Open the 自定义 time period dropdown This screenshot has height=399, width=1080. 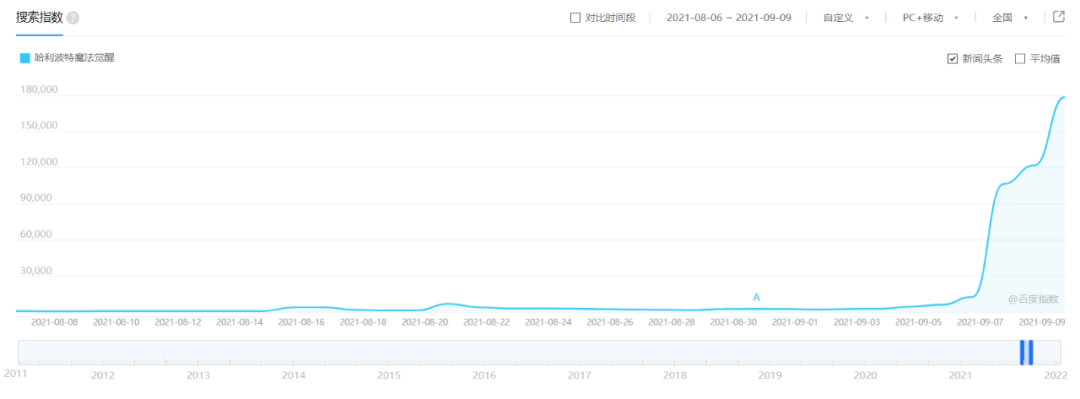[x=846, y=18]
